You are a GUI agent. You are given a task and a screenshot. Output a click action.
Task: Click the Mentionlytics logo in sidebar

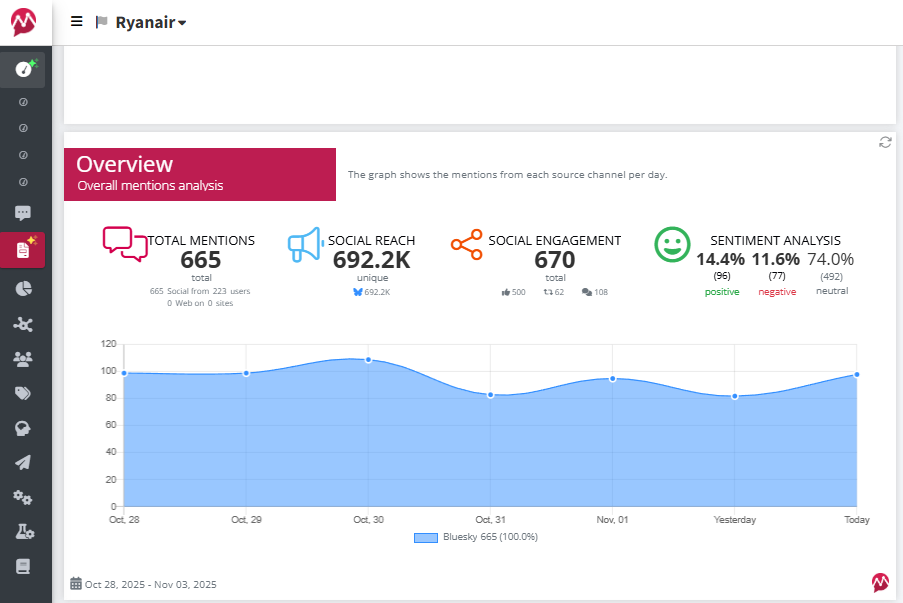click(x=24, y=22)
